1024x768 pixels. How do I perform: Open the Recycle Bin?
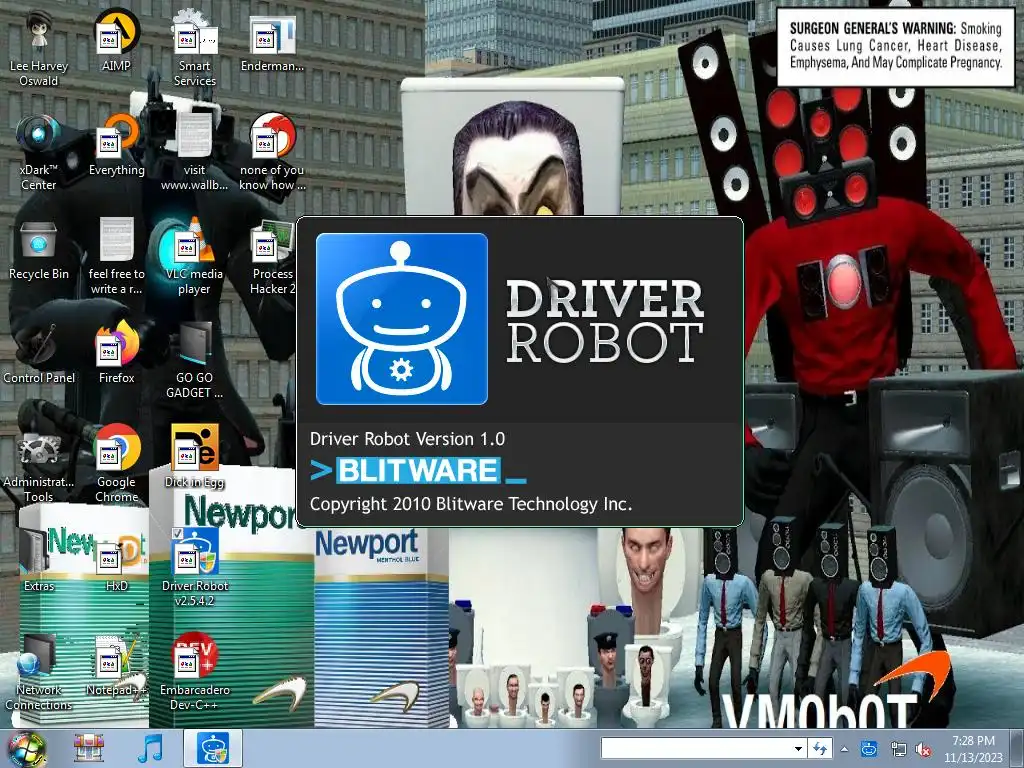39,249
